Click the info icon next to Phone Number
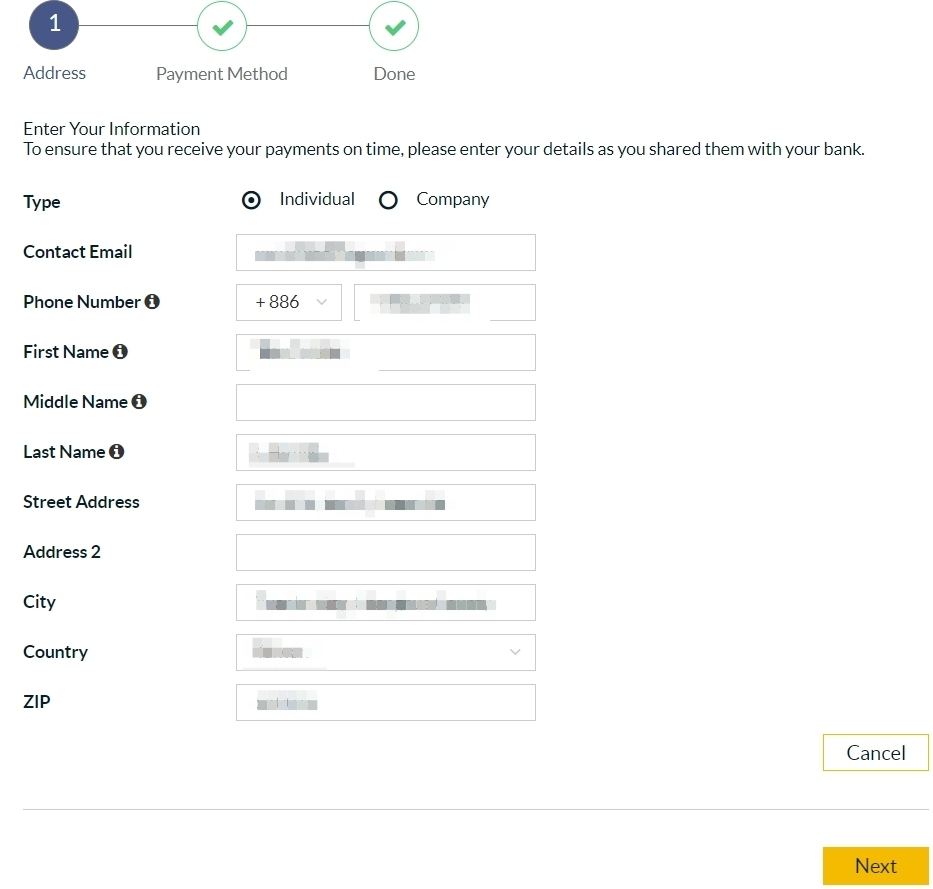This screenshot has height=889, width=933. 152,302
